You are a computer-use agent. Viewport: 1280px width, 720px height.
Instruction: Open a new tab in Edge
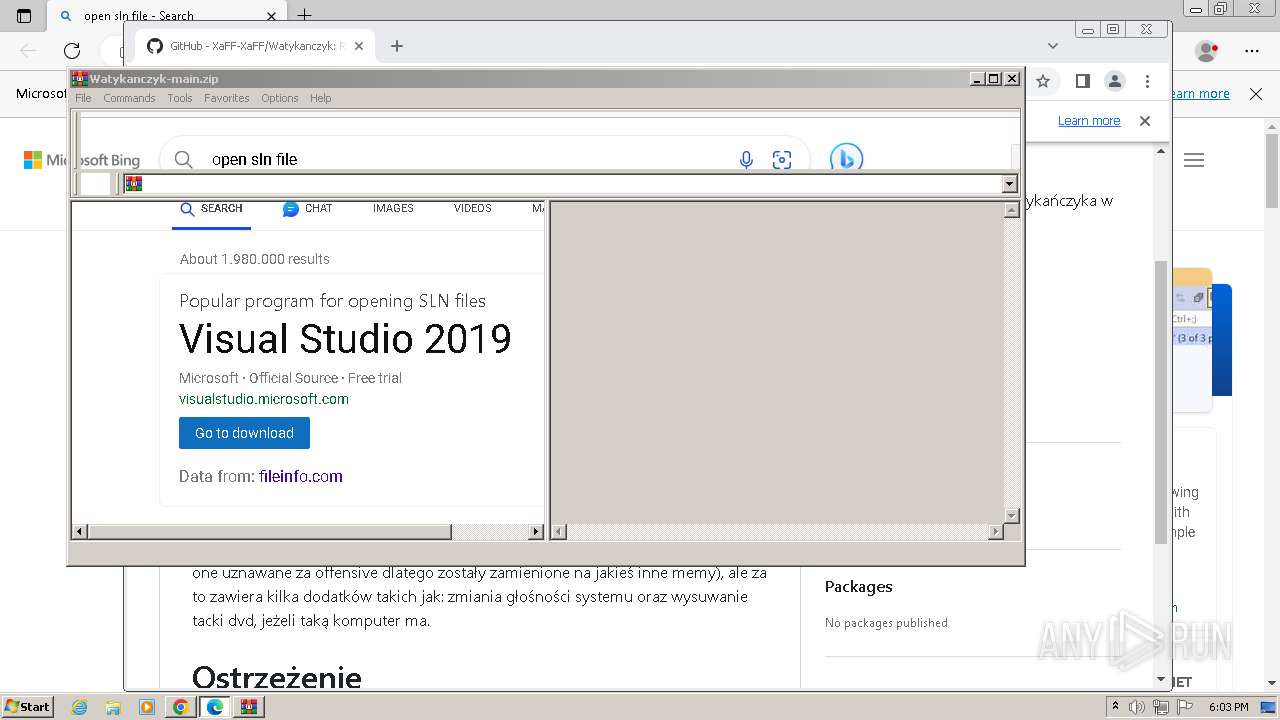[304, 15]
